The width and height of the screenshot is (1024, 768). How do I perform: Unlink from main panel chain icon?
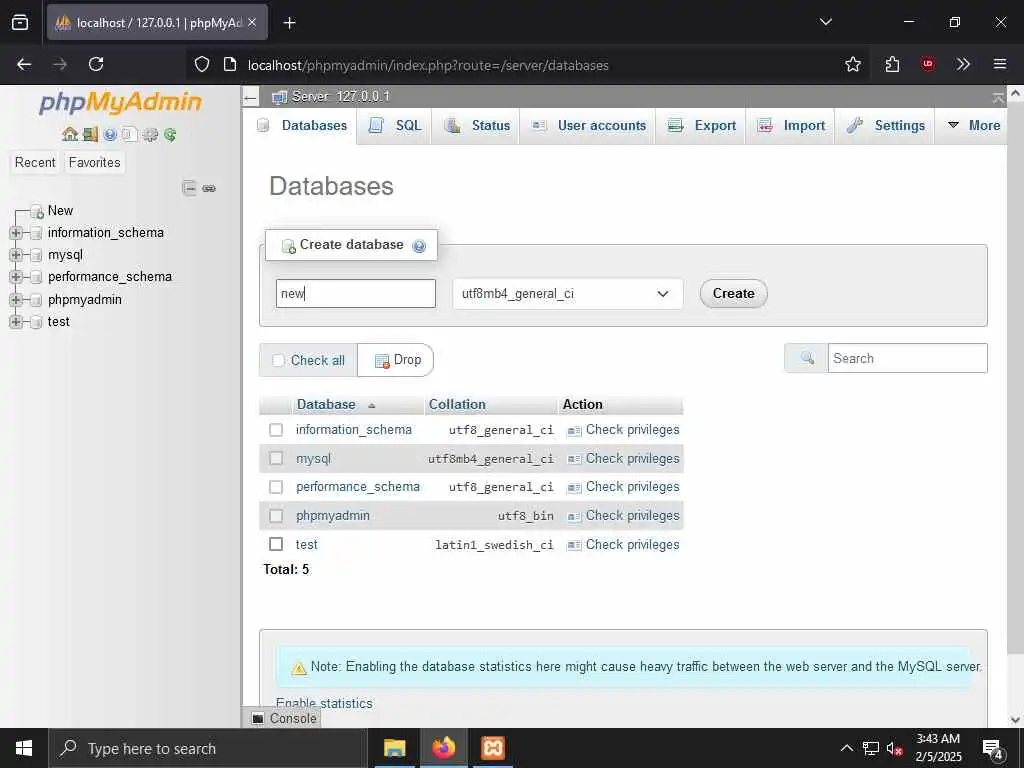coord(209,188)
